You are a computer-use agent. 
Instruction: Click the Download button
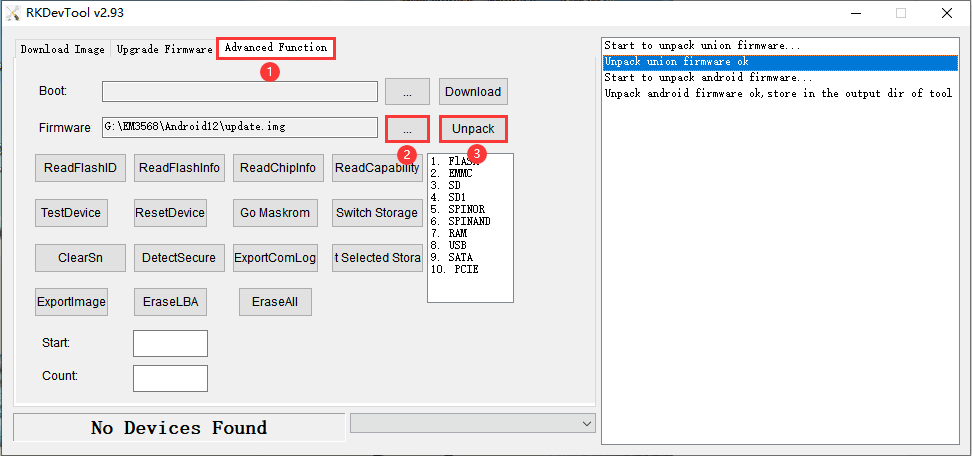473,91
